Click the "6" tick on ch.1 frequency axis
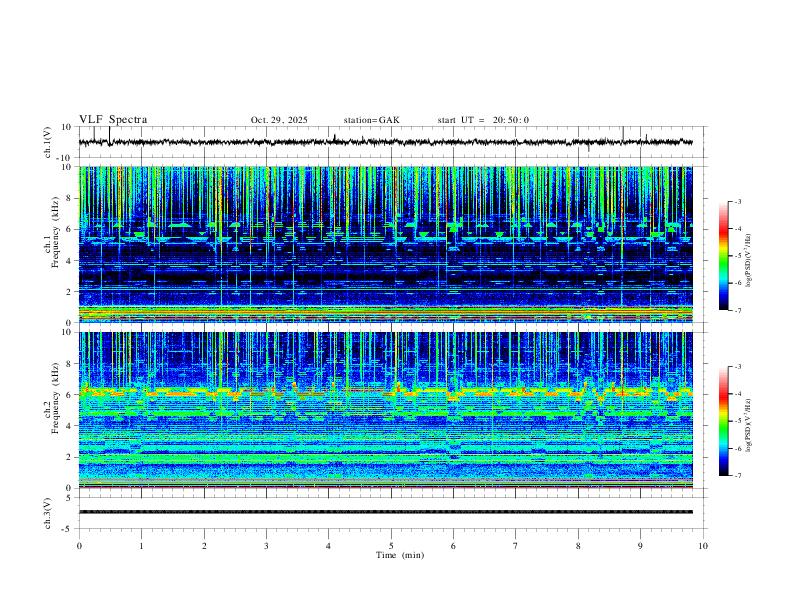Screen dimensions: 792x612 [70, 229]
